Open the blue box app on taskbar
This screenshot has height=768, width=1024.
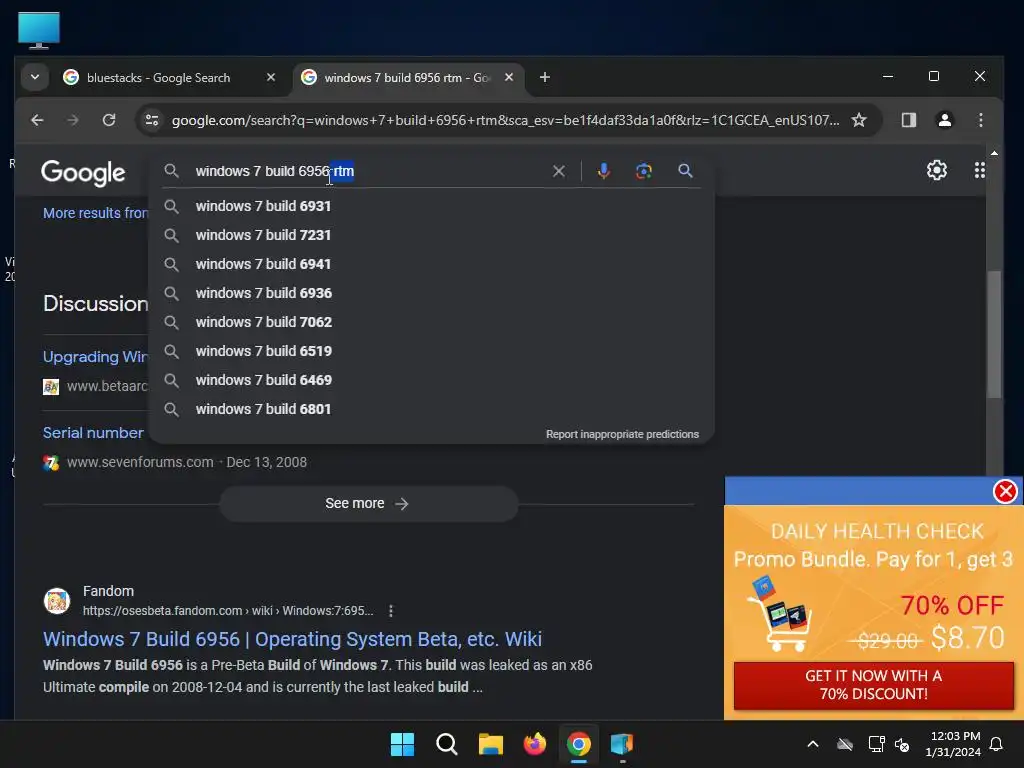622,744
